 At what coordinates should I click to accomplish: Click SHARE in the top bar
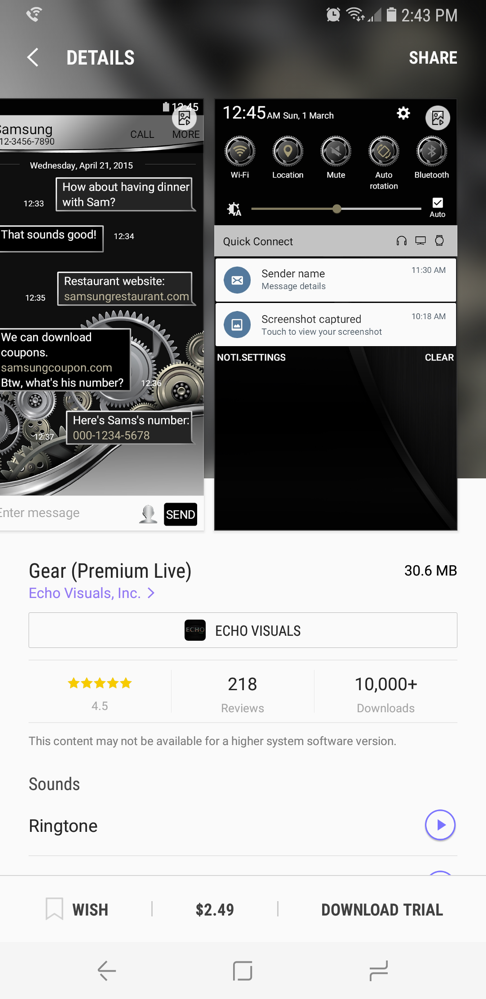pos(433,57)
